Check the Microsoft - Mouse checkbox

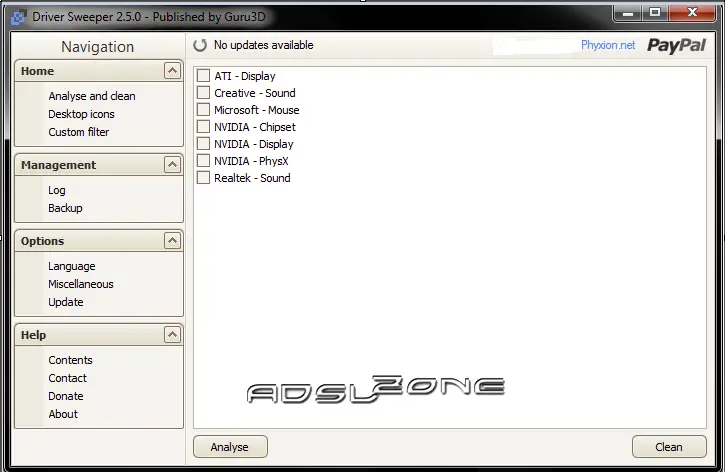click(x=203, y=110)
